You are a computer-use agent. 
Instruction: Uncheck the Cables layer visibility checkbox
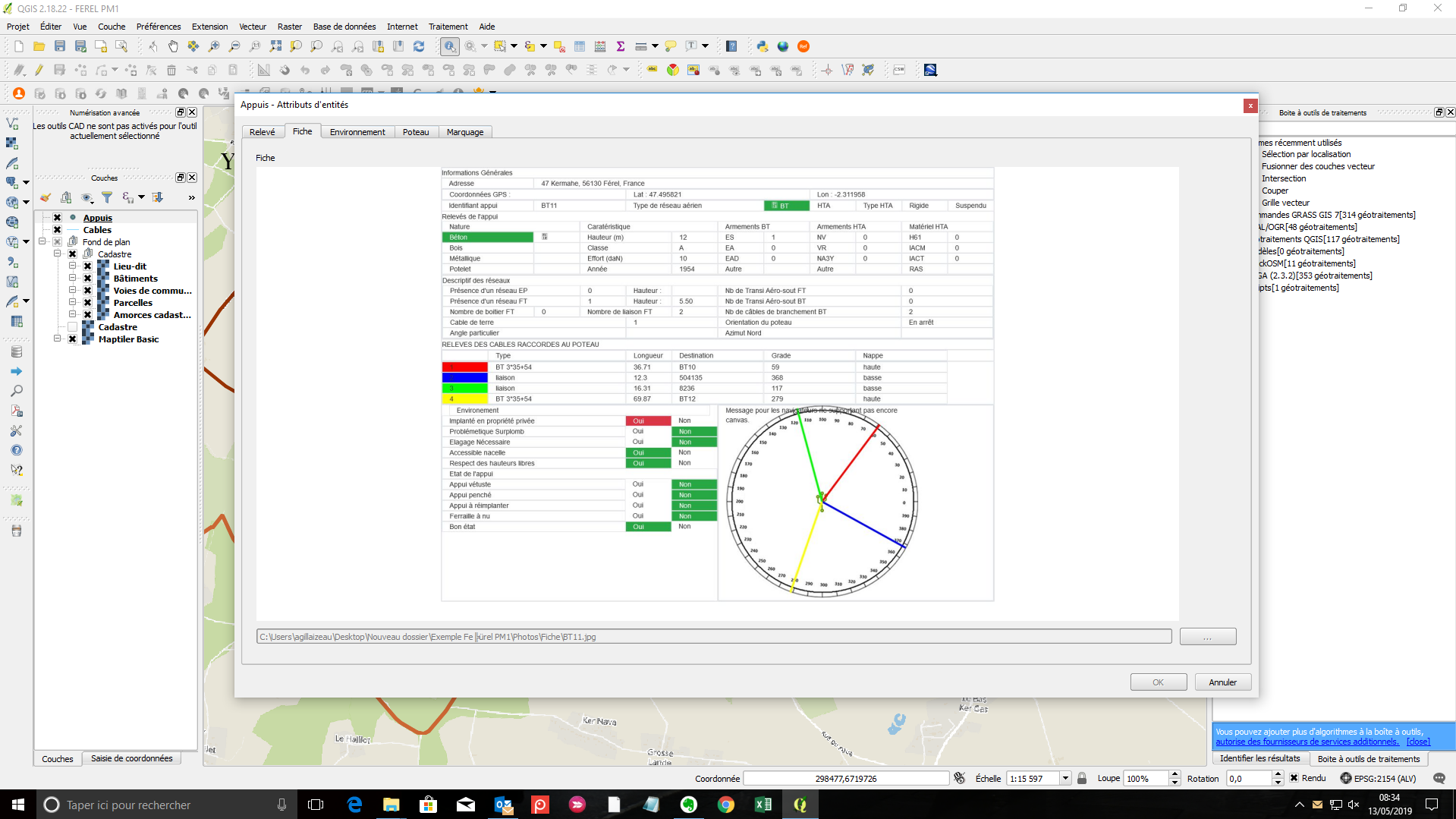coord(57,230)
